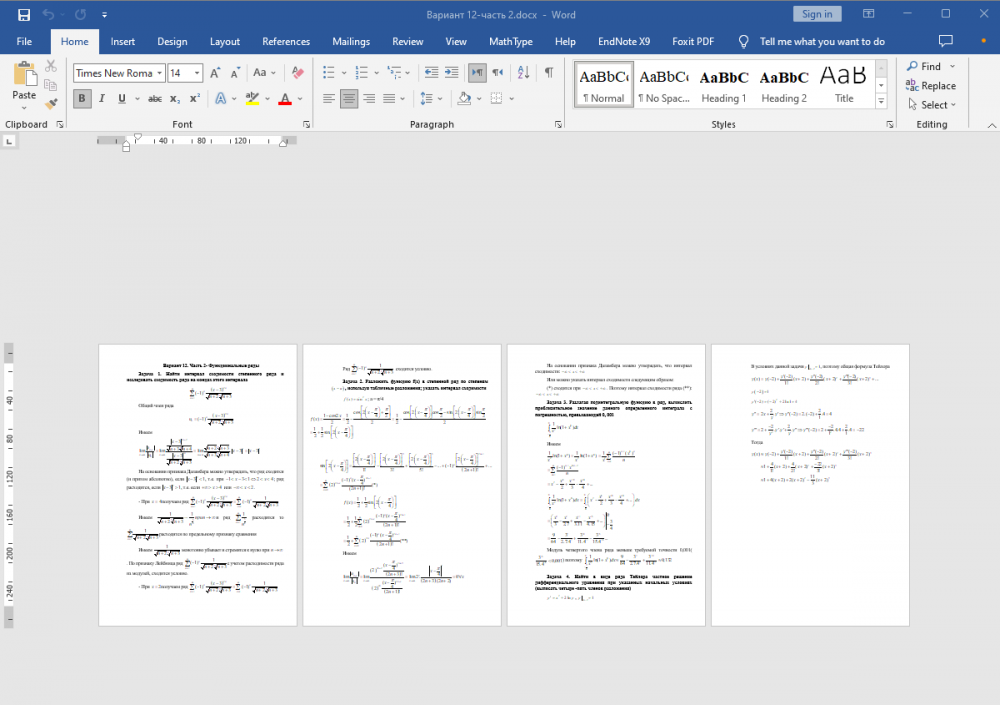Click the Borders icon
Image resolution: width=1000 pixels, height=705 pixels.
(x=496, y=98)
